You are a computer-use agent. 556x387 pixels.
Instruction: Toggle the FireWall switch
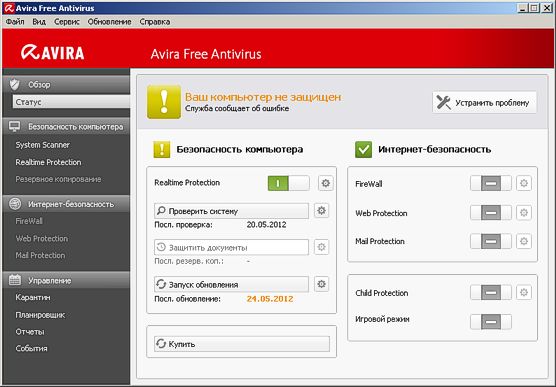pyautogui.click(x=491, y=183)
